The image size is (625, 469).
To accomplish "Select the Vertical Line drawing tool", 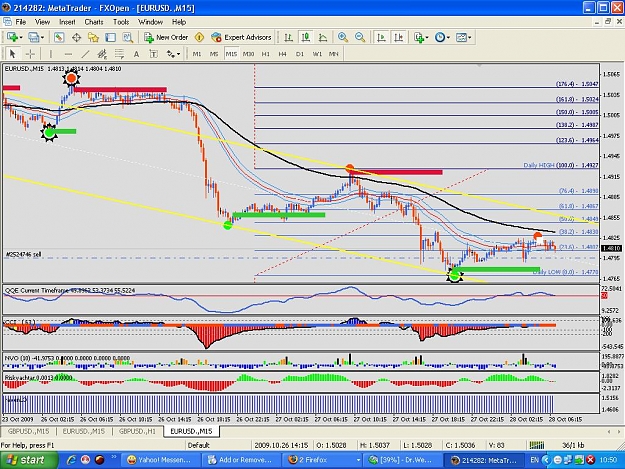I will pos(51,54).
